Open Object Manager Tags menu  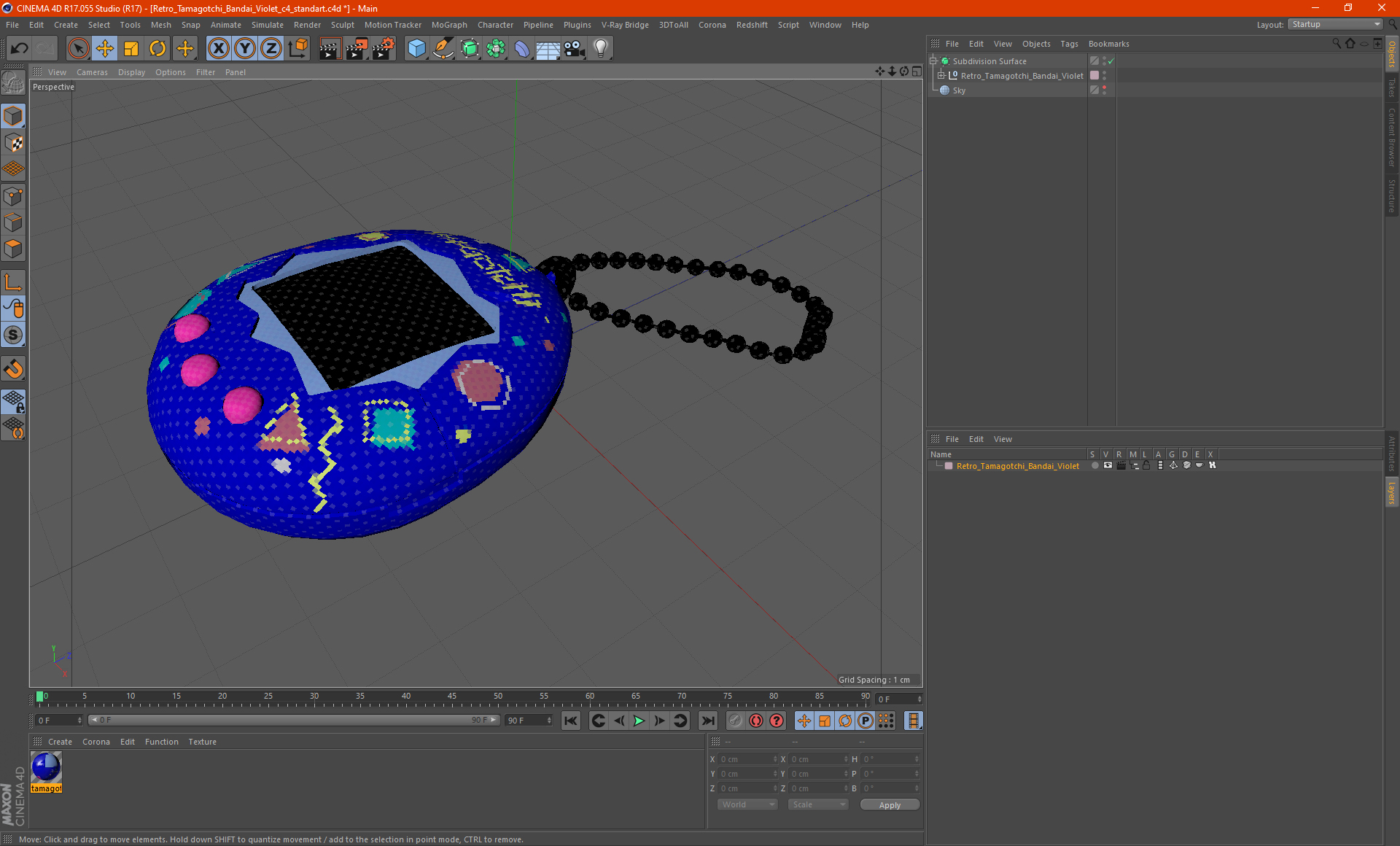[1069, 44]
